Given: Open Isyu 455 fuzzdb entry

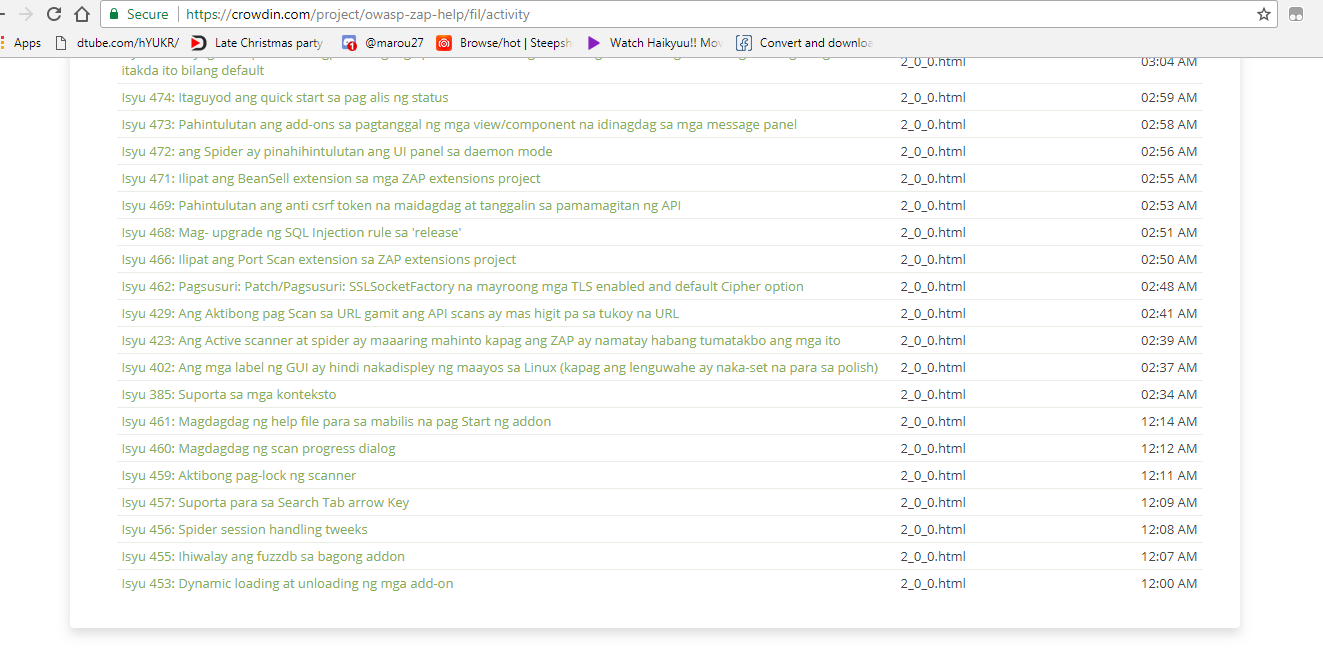Looking at the screenshot, I should (263, 557).
